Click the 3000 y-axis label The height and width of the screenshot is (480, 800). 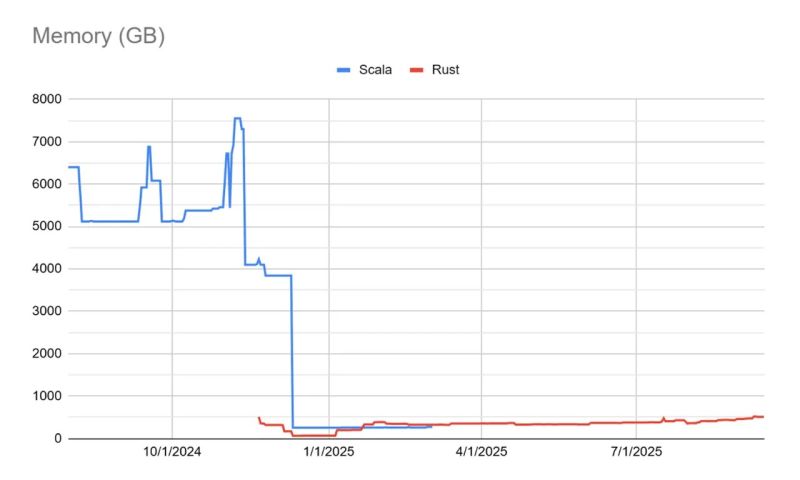click(x=45, y=311)
